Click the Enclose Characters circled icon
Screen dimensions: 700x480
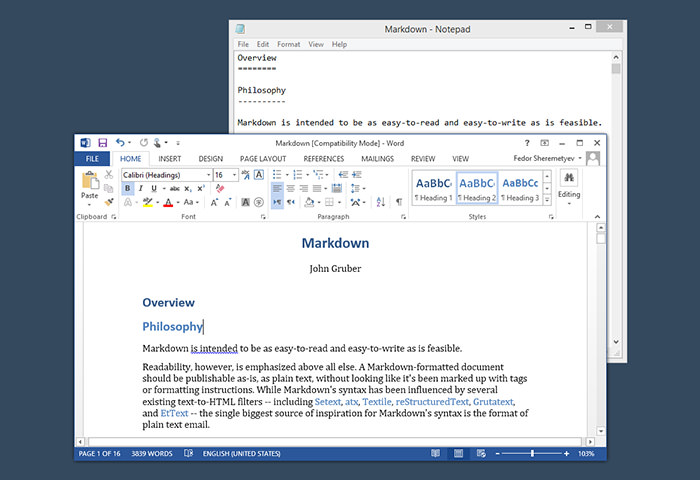click(259, 202)
